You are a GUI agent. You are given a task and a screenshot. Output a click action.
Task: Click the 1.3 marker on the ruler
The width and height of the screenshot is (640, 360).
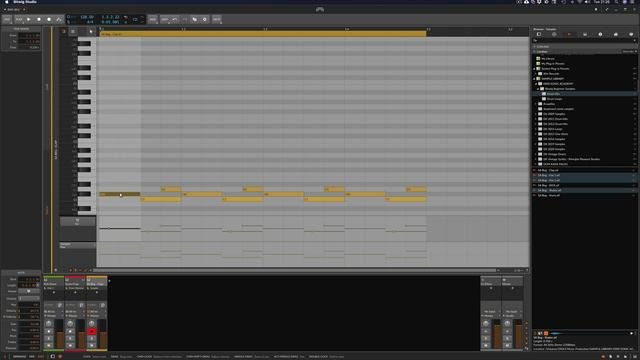[265, 29]
